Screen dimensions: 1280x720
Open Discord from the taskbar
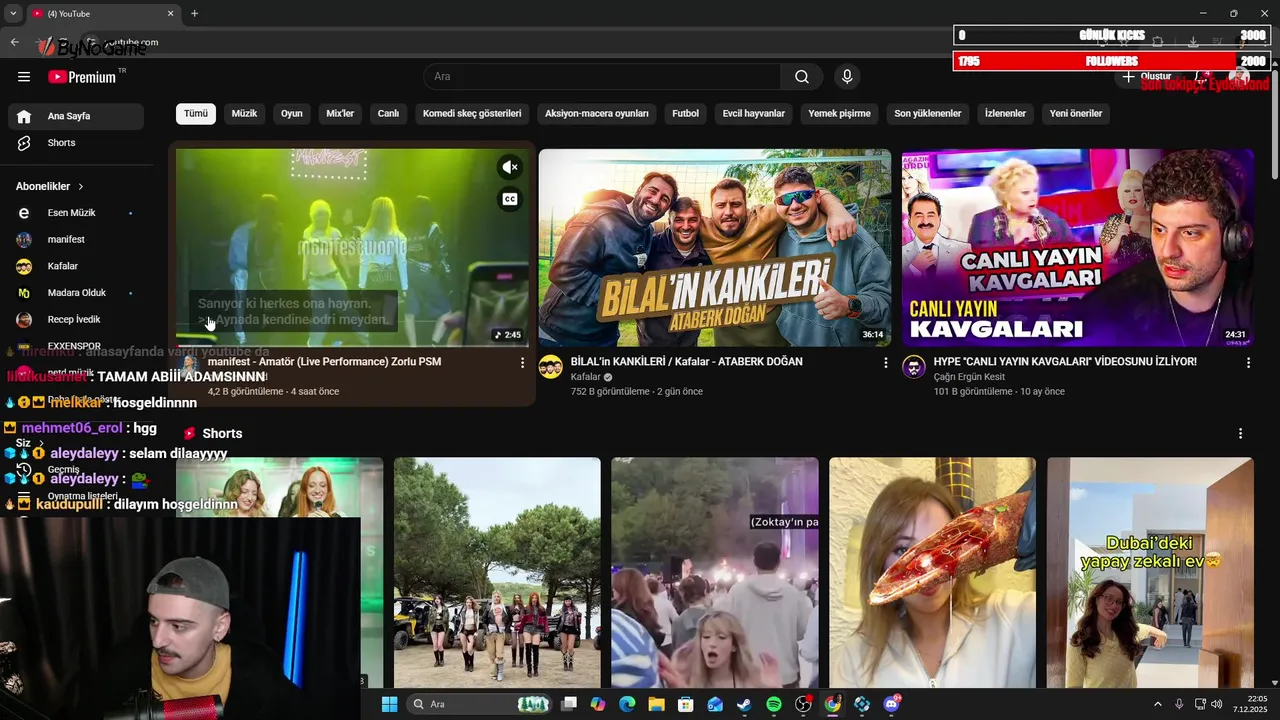[x=891, y=704]
